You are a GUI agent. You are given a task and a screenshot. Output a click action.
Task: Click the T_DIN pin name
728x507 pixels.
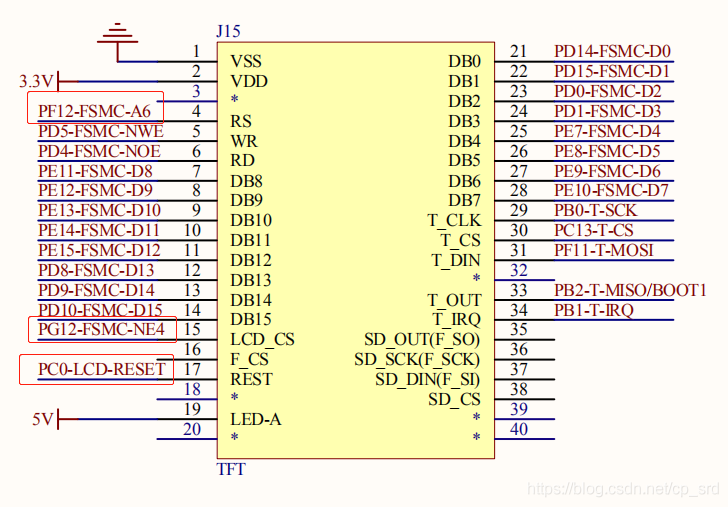coord(456,260)
